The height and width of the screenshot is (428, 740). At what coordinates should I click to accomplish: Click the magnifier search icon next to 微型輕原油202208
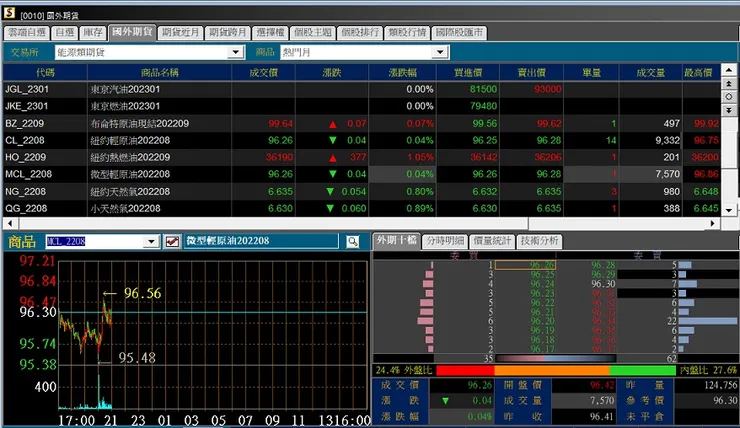[353, 242]
